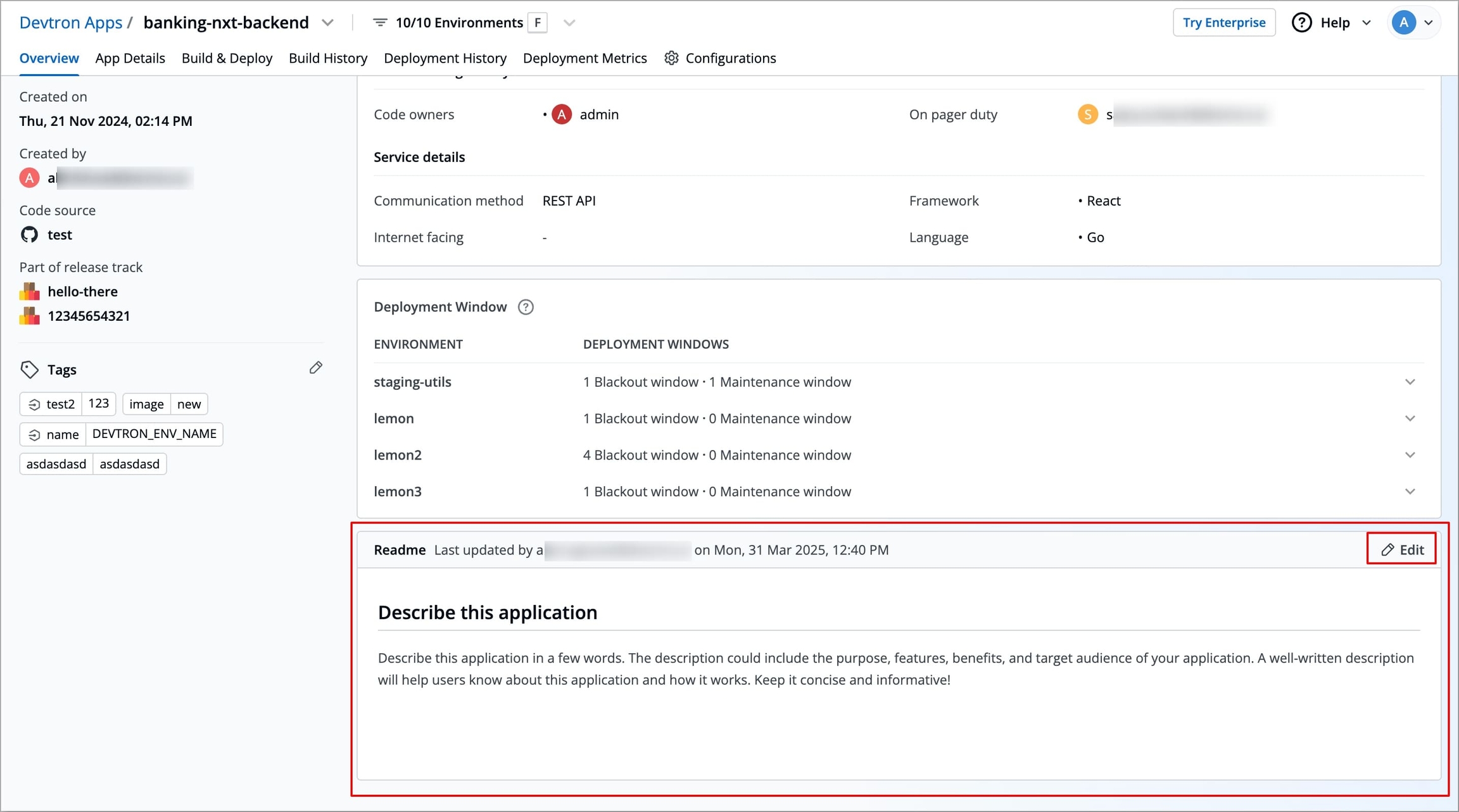
Task: Open the Devtron Apps breadcrumb link
Action: pos(71,23)
